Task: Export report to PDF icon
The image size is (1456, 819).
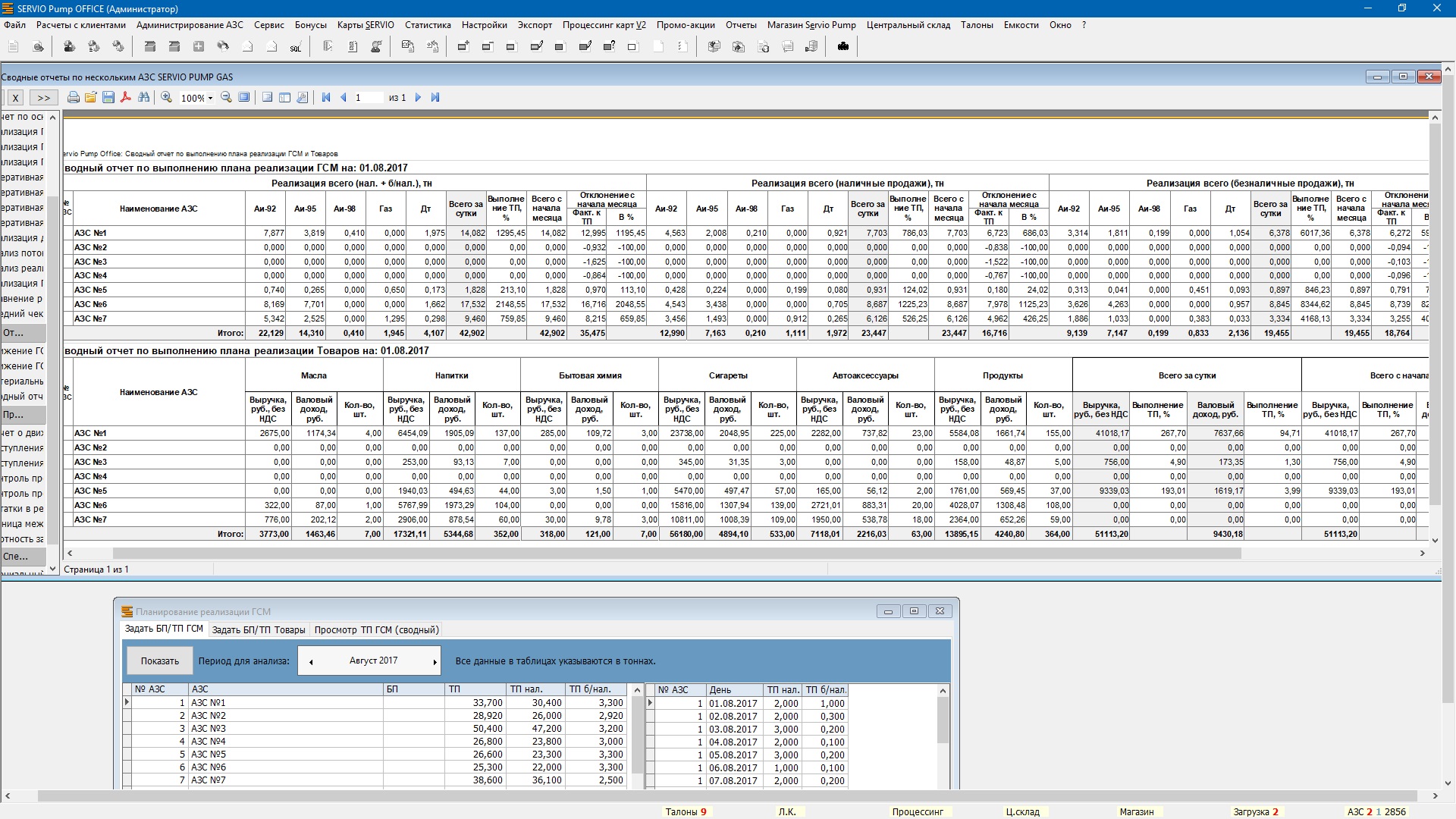Action: 126,98
